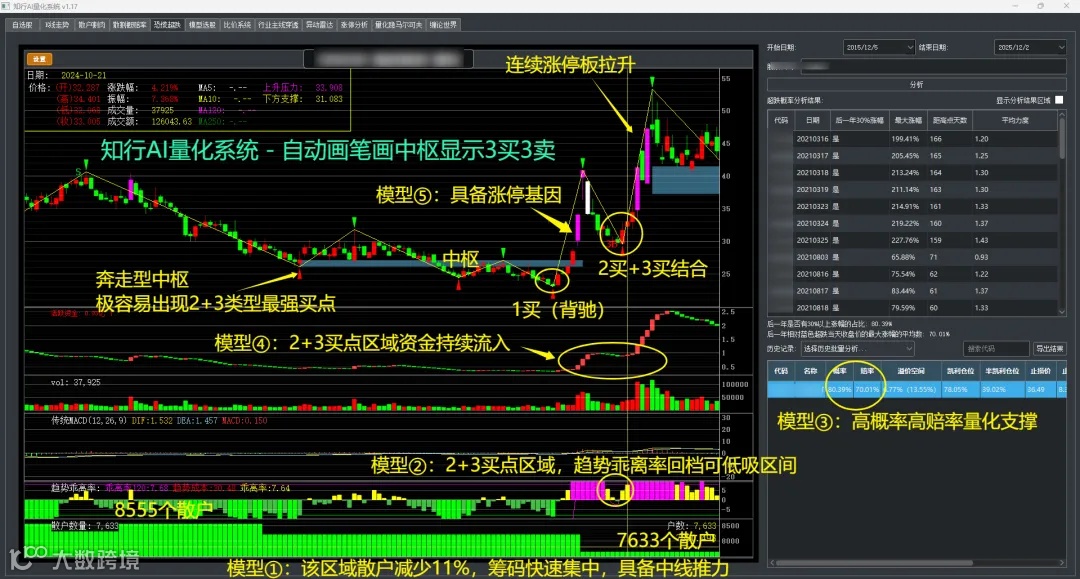Switch to the 缠论世界 tab
The height and width of the screenshot is (579, 1080).
pyautogui.click(x=443, y=25)
